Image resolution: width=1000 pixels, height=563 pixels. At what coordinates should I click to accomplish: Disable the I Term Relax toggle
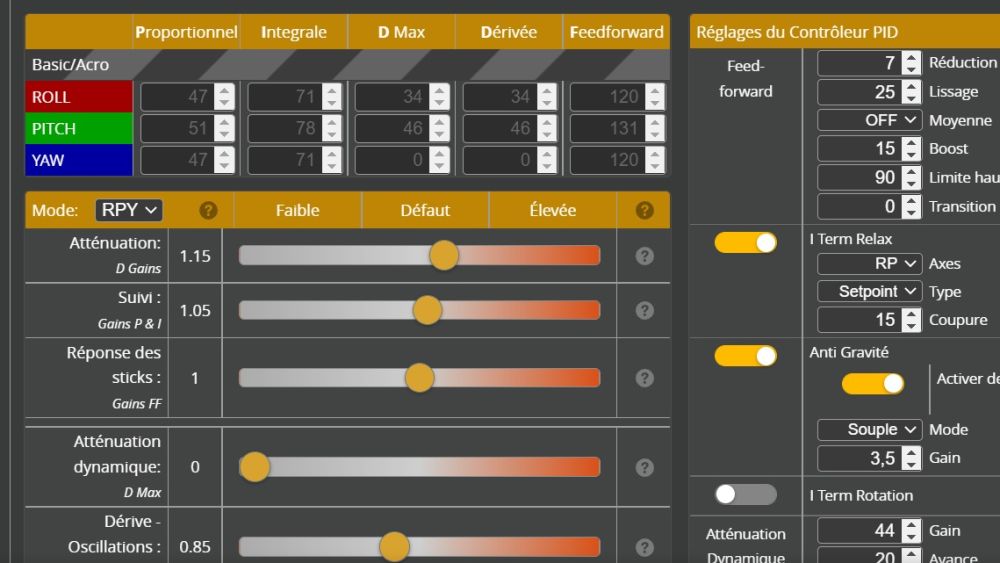click(x=745, y=242)
